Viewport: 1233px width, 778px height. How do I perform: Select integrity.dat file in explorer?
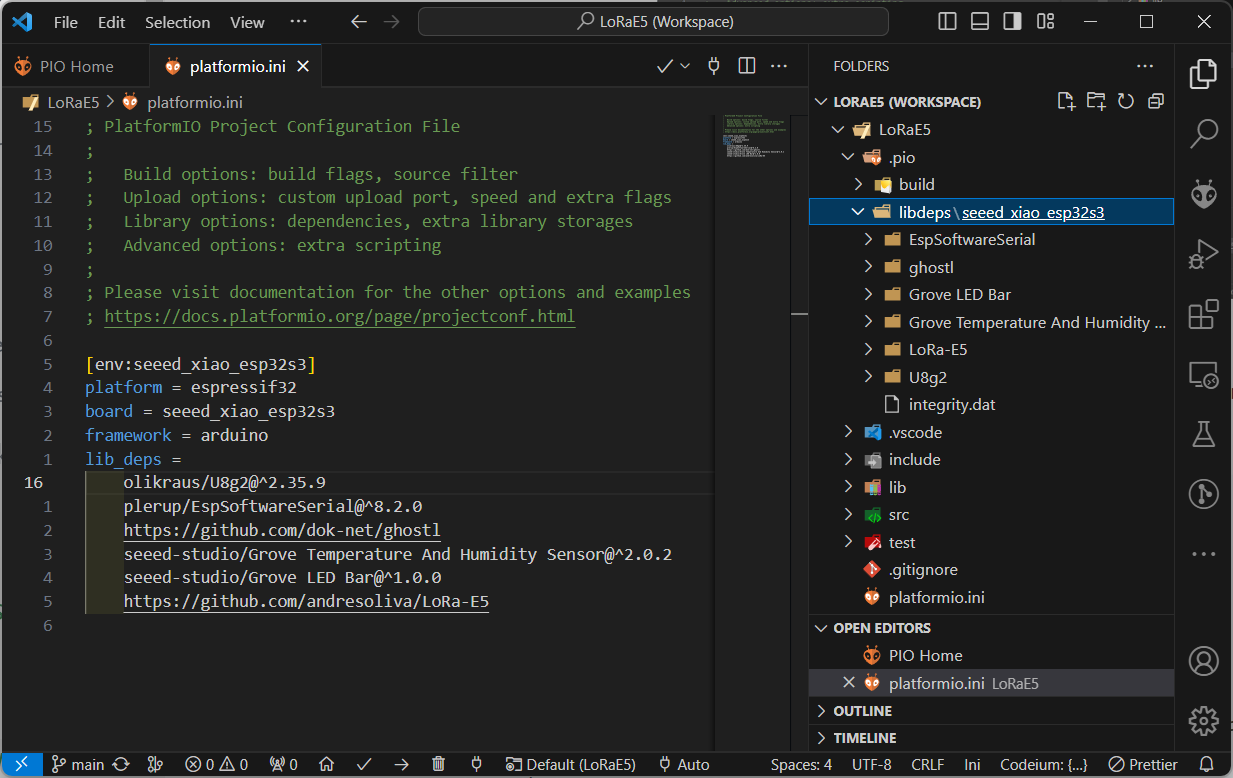tap(952, 404)
